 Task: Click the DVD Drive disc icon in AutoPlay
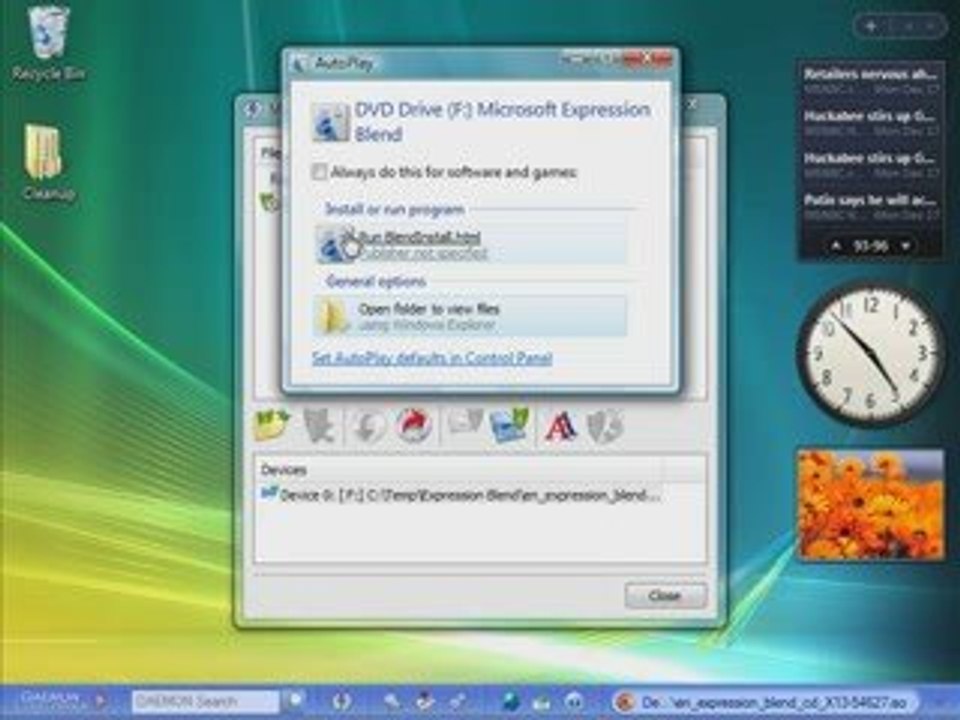331,122
